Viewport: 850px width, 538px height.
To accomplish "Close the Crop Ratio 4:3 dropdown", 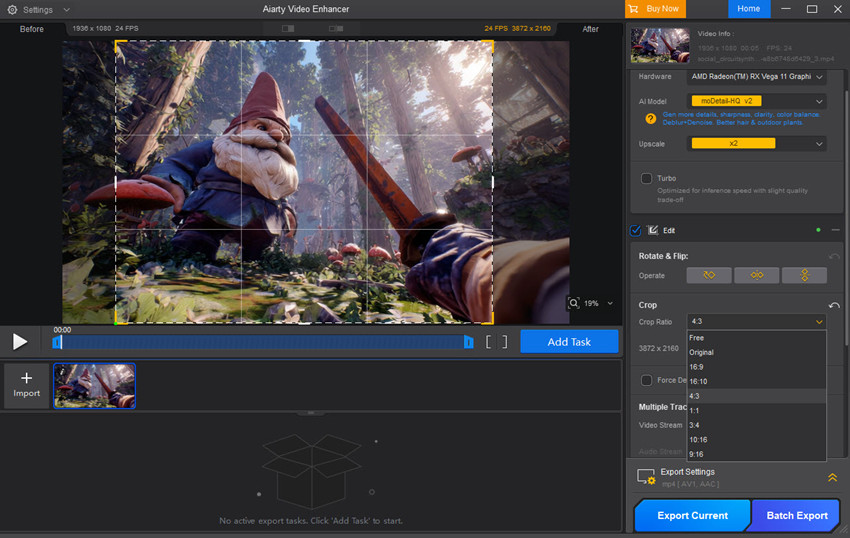I will tap(757, 322).
